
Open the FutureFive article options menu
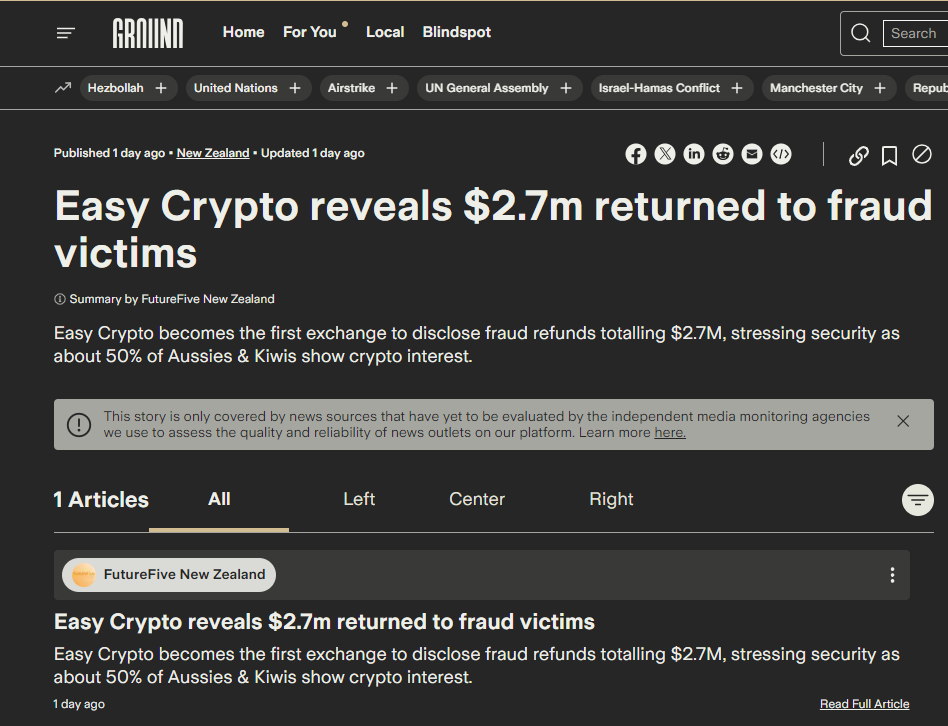pos(892,574)
